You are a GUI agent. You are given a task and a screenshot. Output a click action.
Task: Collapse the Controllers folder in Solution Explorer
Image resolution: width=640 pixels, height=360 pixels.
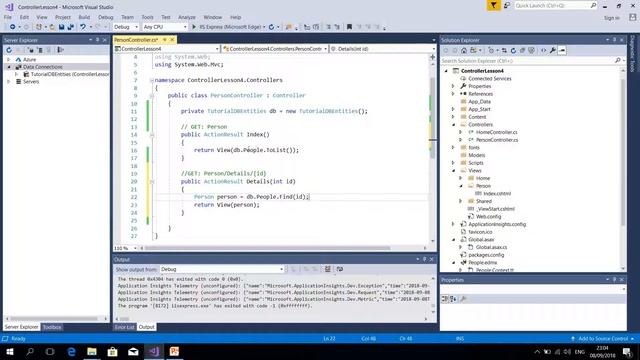tap(453, 124)
